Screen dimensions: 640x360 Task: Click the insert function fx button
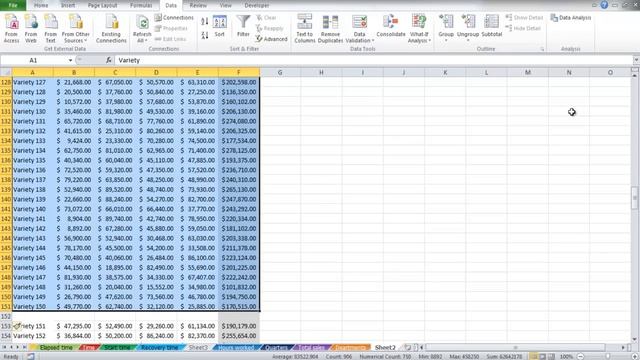pyautogui.click(x=109, y=60)
